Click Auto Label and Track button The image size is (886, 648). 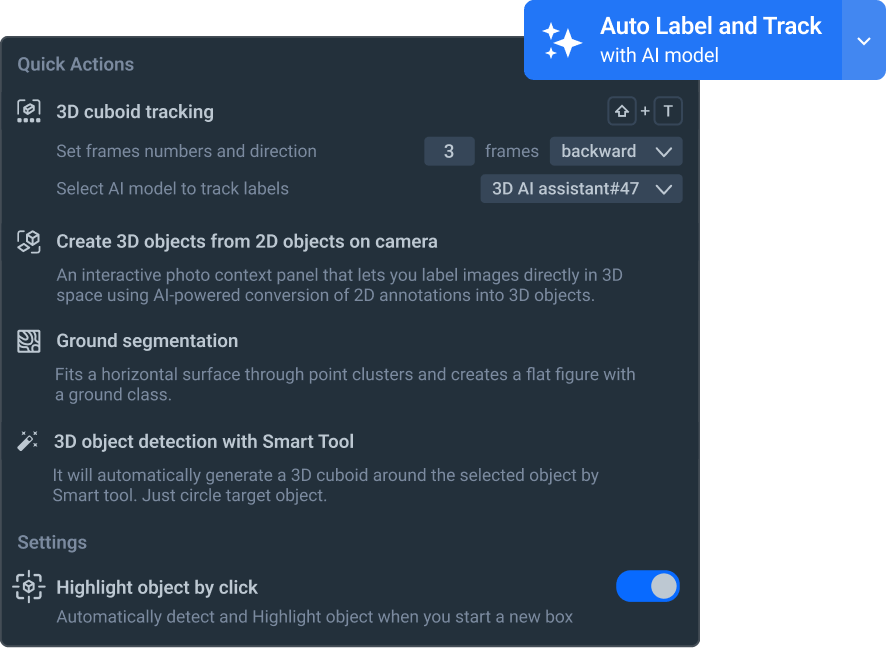coord(683,41)
